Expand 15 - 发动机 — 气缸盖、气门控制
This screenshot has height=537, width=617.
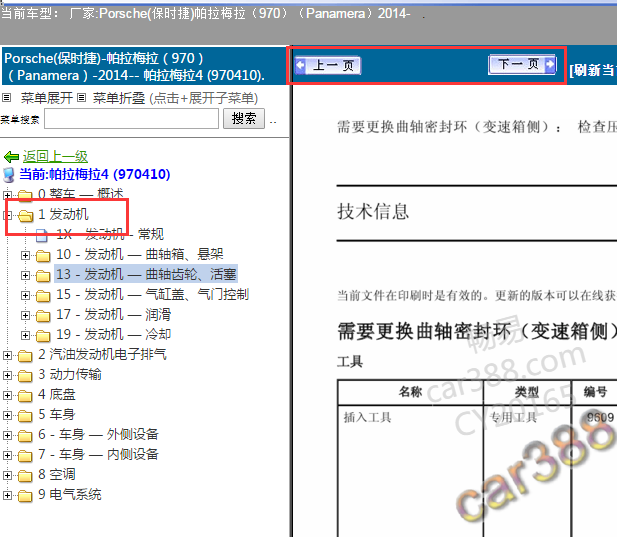(25, 295)
